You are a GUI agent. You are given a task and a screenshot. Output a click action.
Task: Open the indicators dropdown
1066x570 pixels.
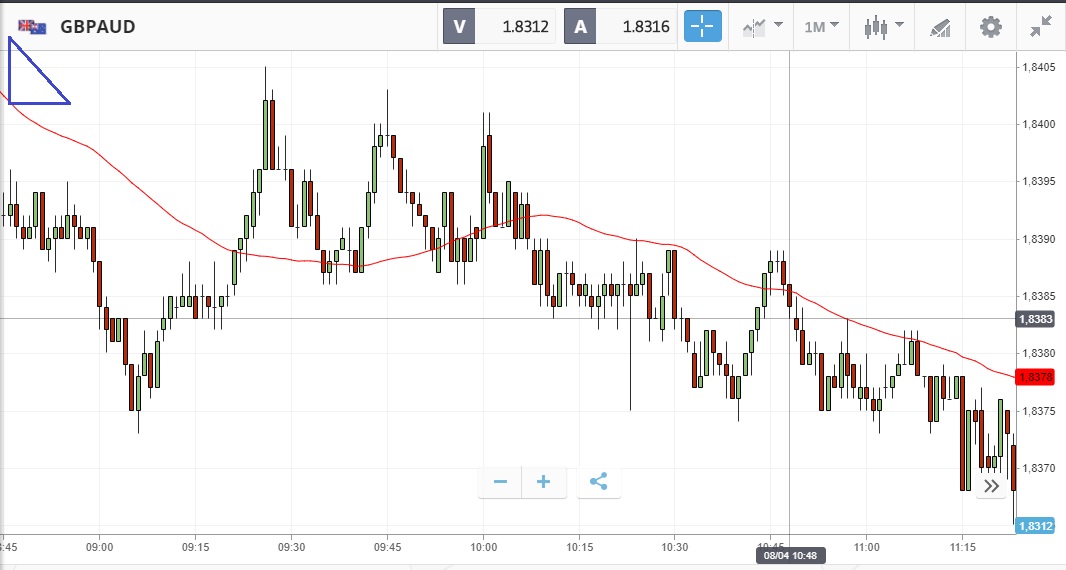762,27
